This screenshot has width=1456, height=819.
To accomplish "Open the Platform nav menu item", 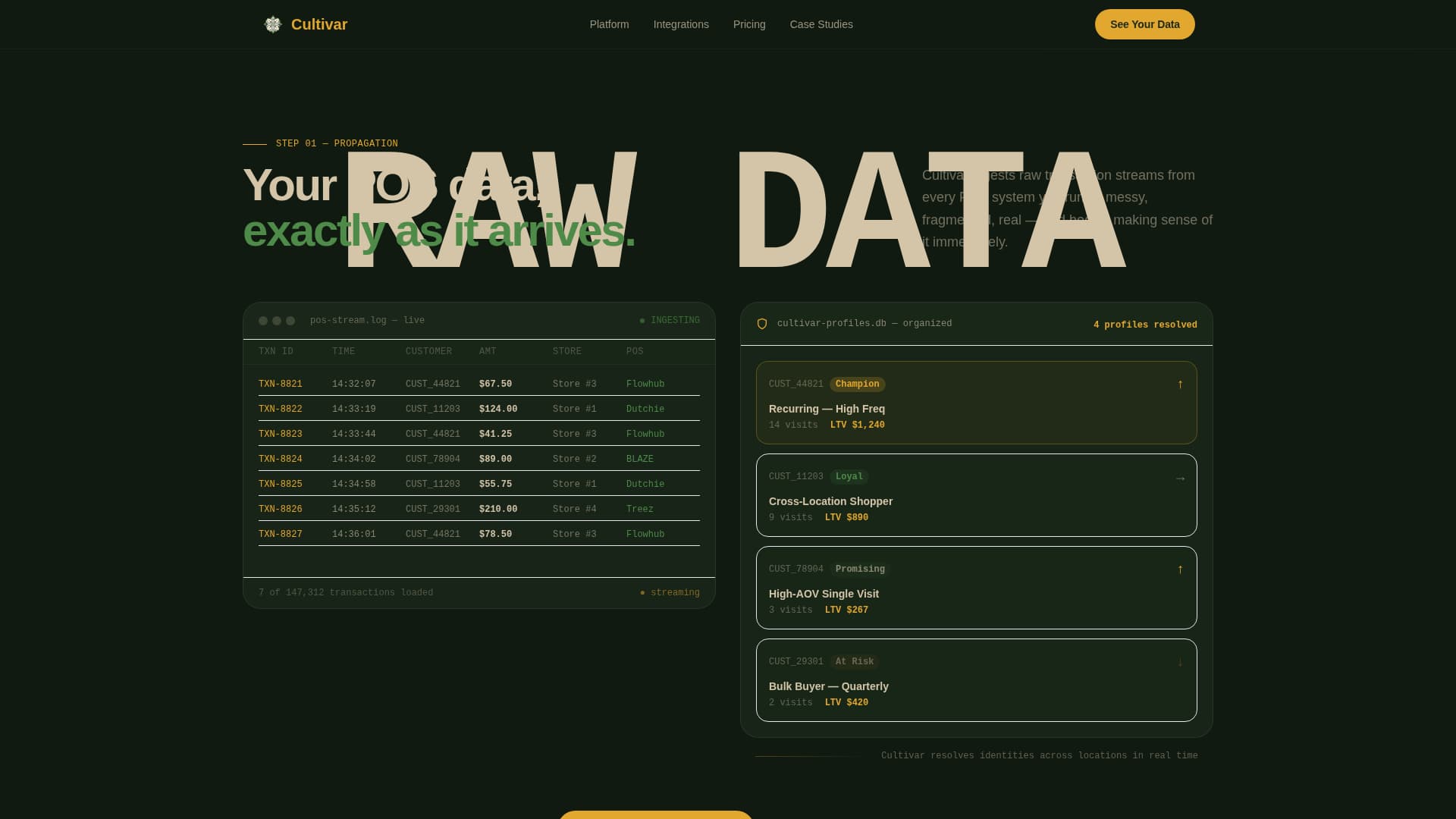I will 609,24.
